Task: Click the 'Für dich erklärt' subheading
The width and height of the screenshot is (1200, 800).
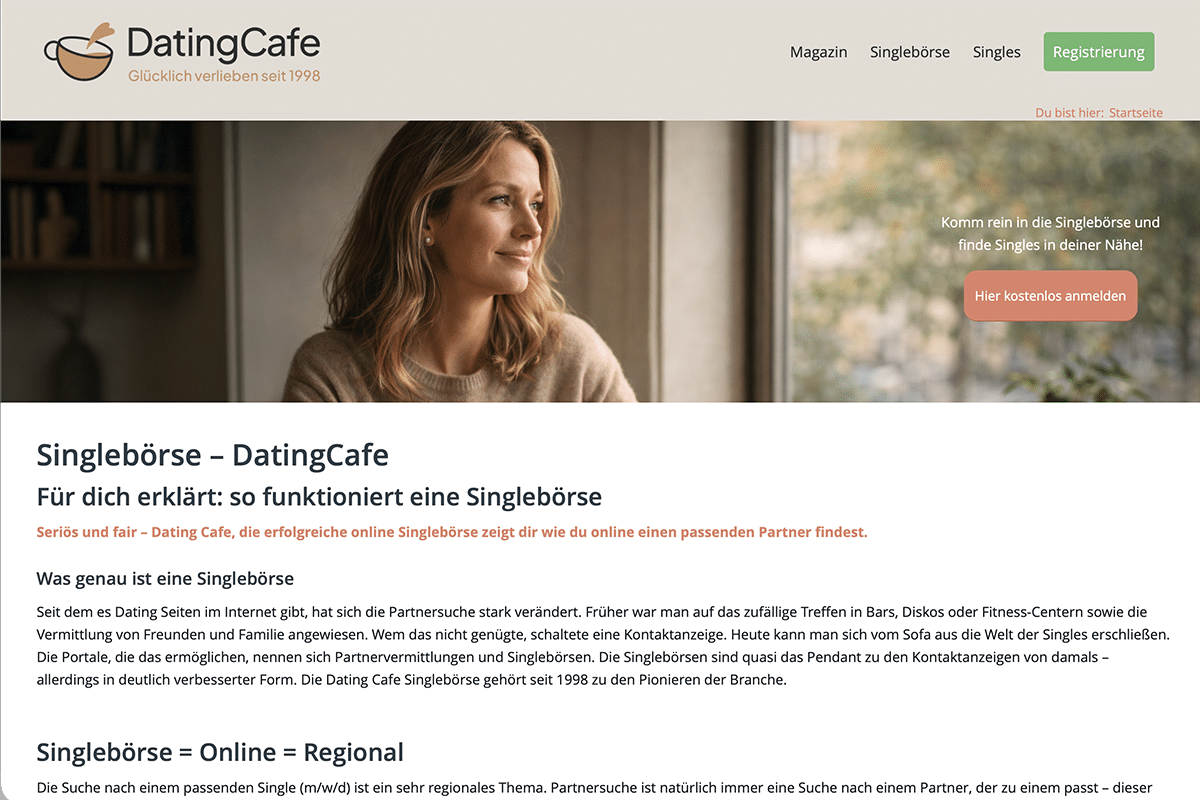Action: point(320,496)
